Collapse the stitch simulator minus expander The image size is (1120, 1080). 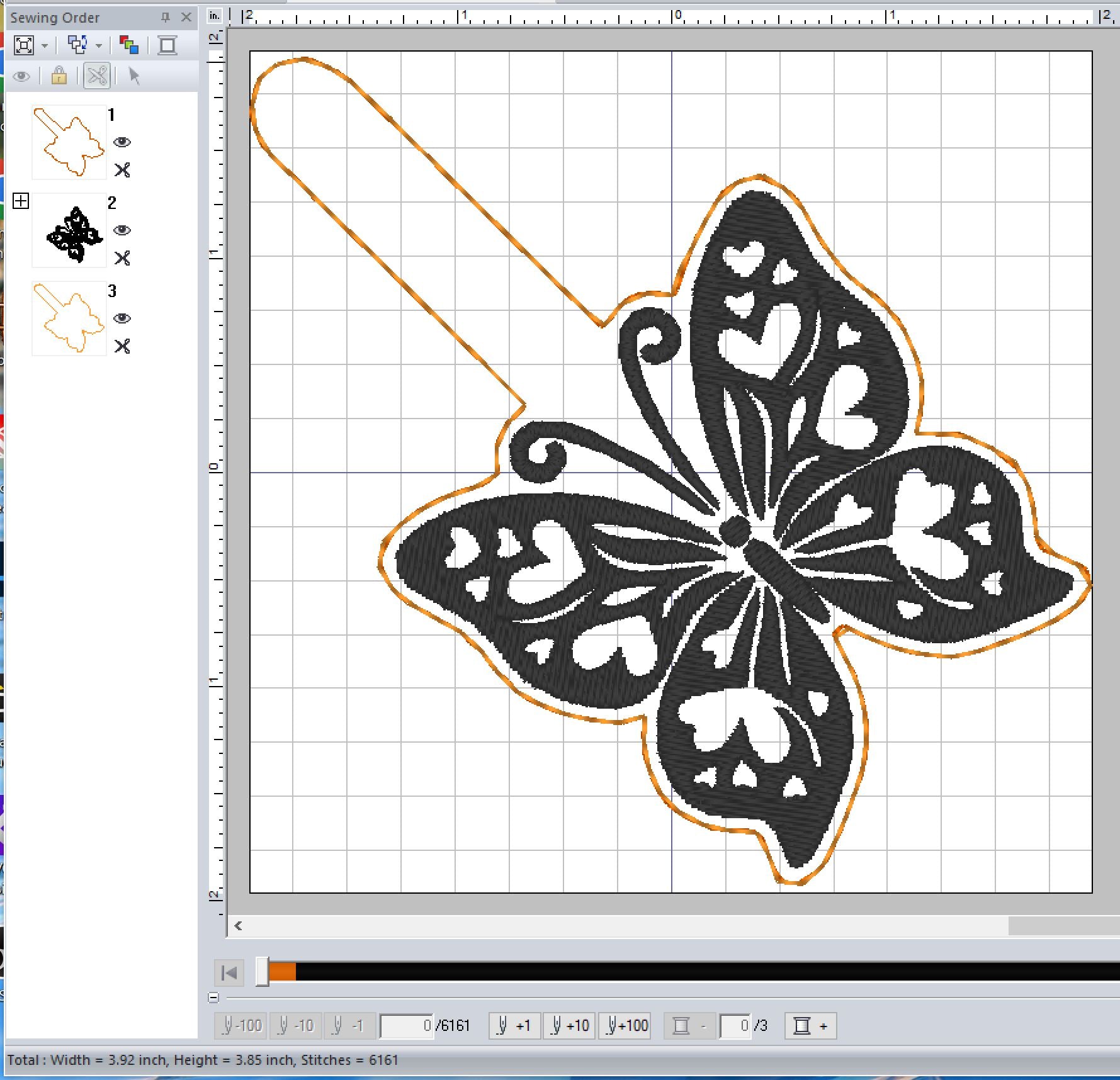pos(213,998)
